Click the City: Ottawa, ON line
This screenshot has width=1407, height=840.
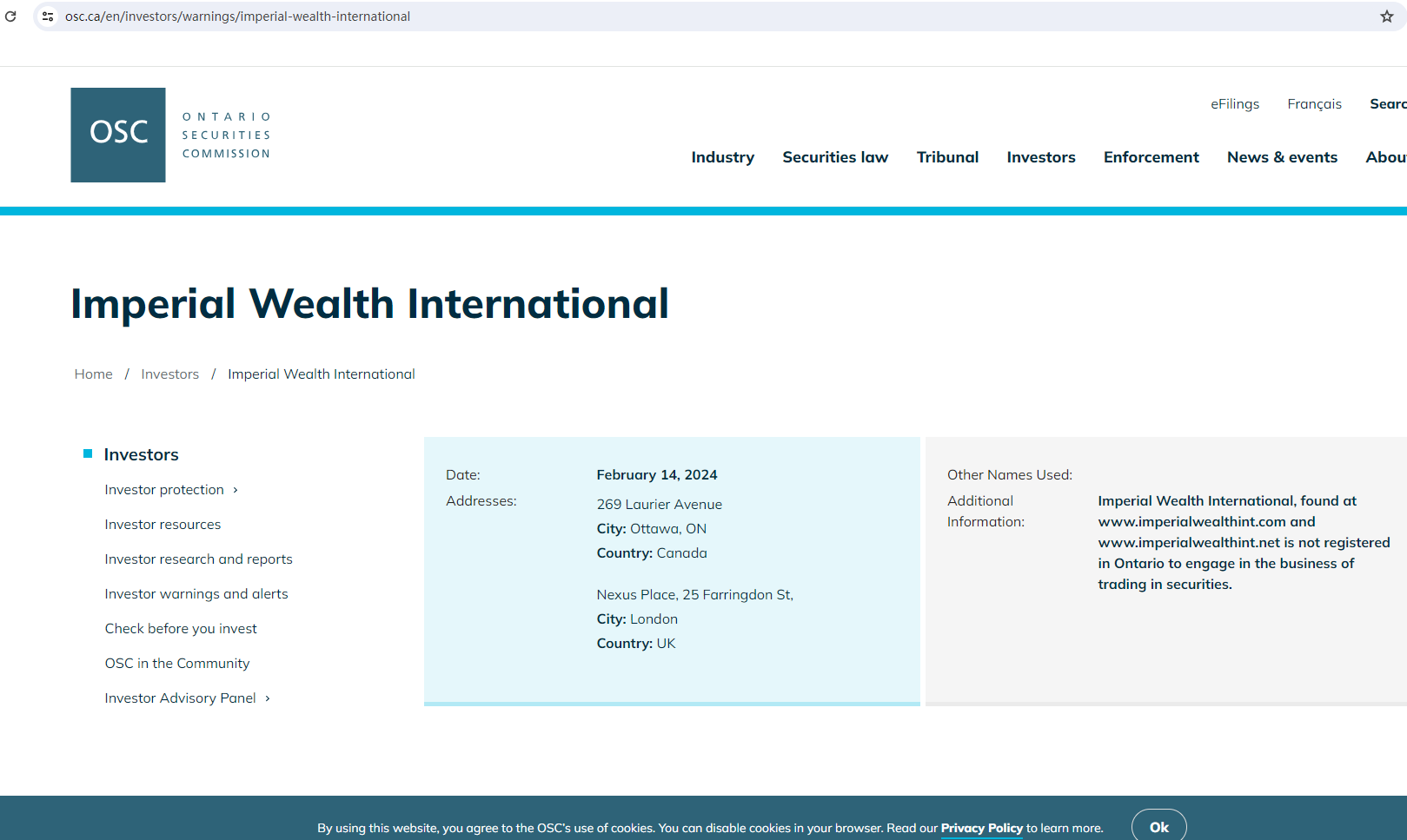coord(652,529)
